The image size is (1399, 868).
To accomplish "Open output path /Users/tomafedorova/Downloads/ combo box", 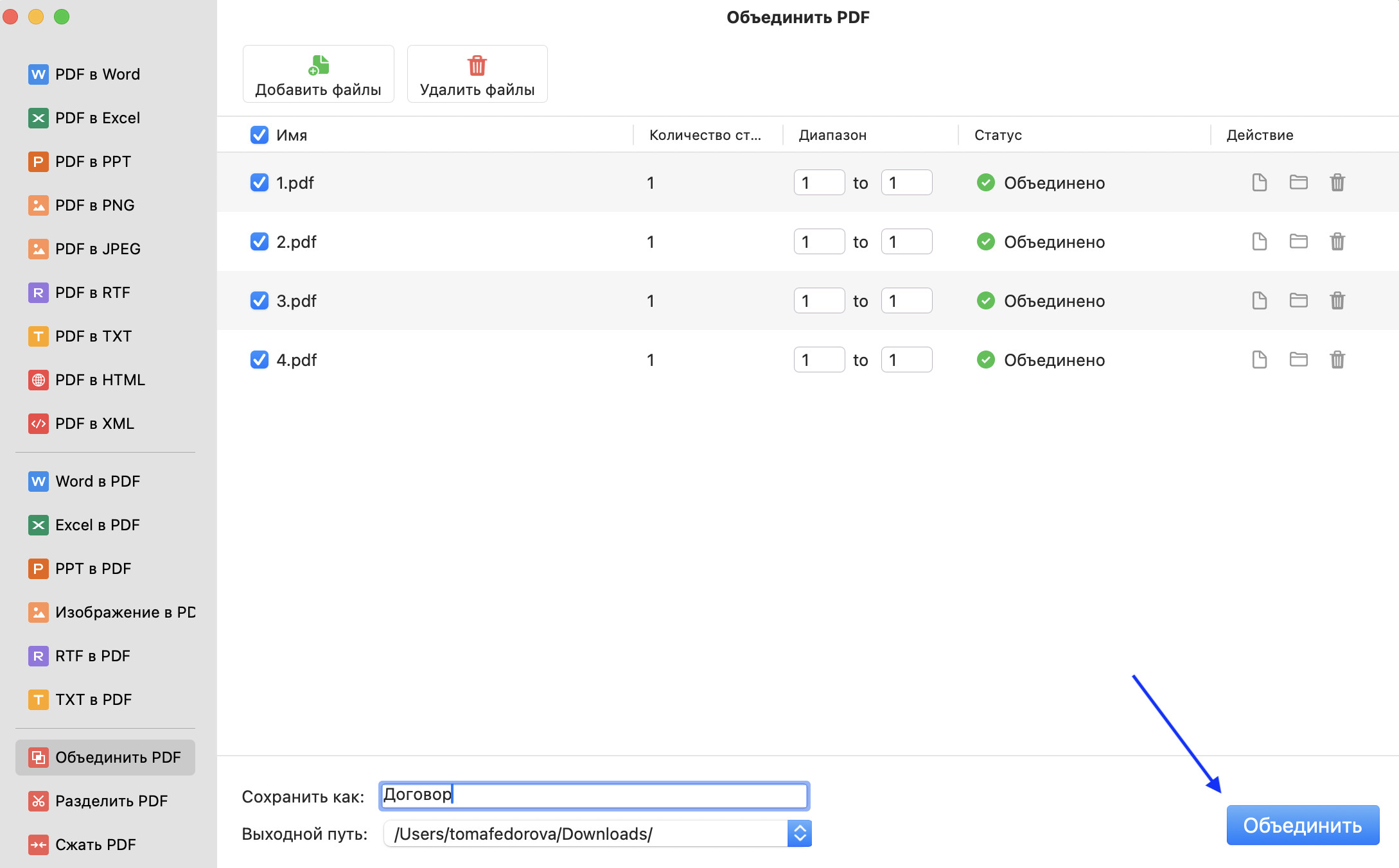I will pos(585,833).
